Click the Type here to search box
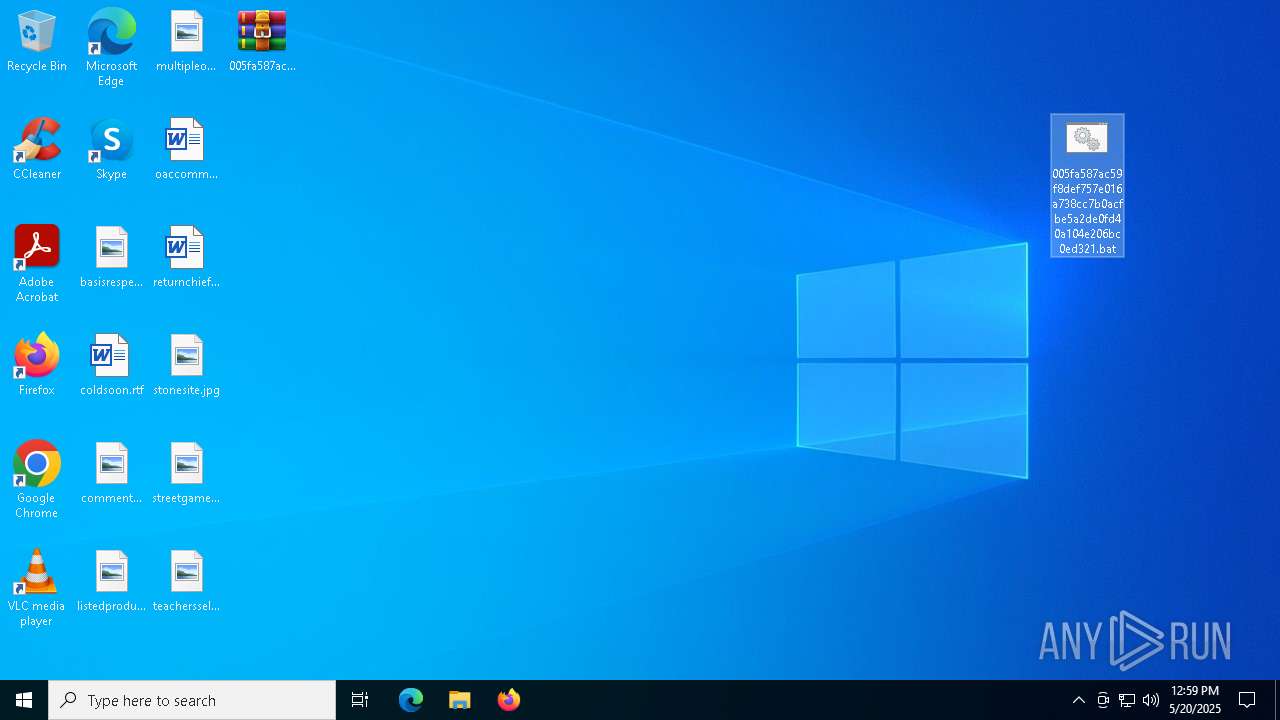 point(192,700)
